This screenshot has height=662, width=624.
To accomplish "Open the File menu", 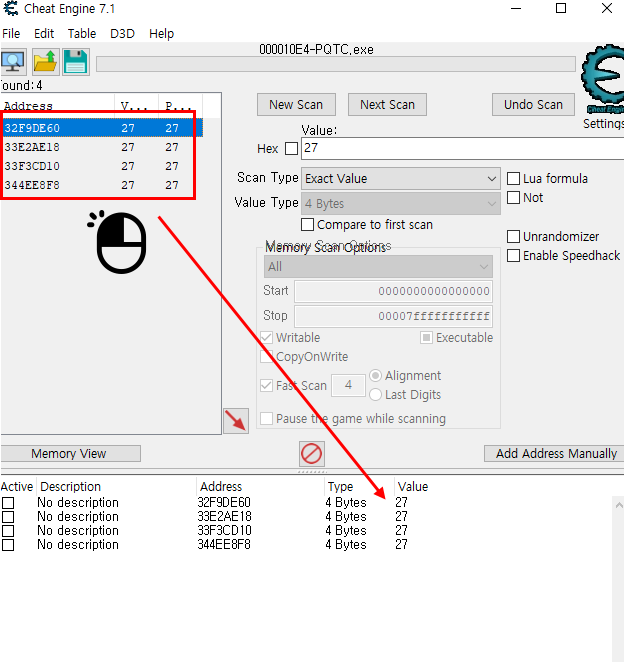I will (x=11, y=33).
